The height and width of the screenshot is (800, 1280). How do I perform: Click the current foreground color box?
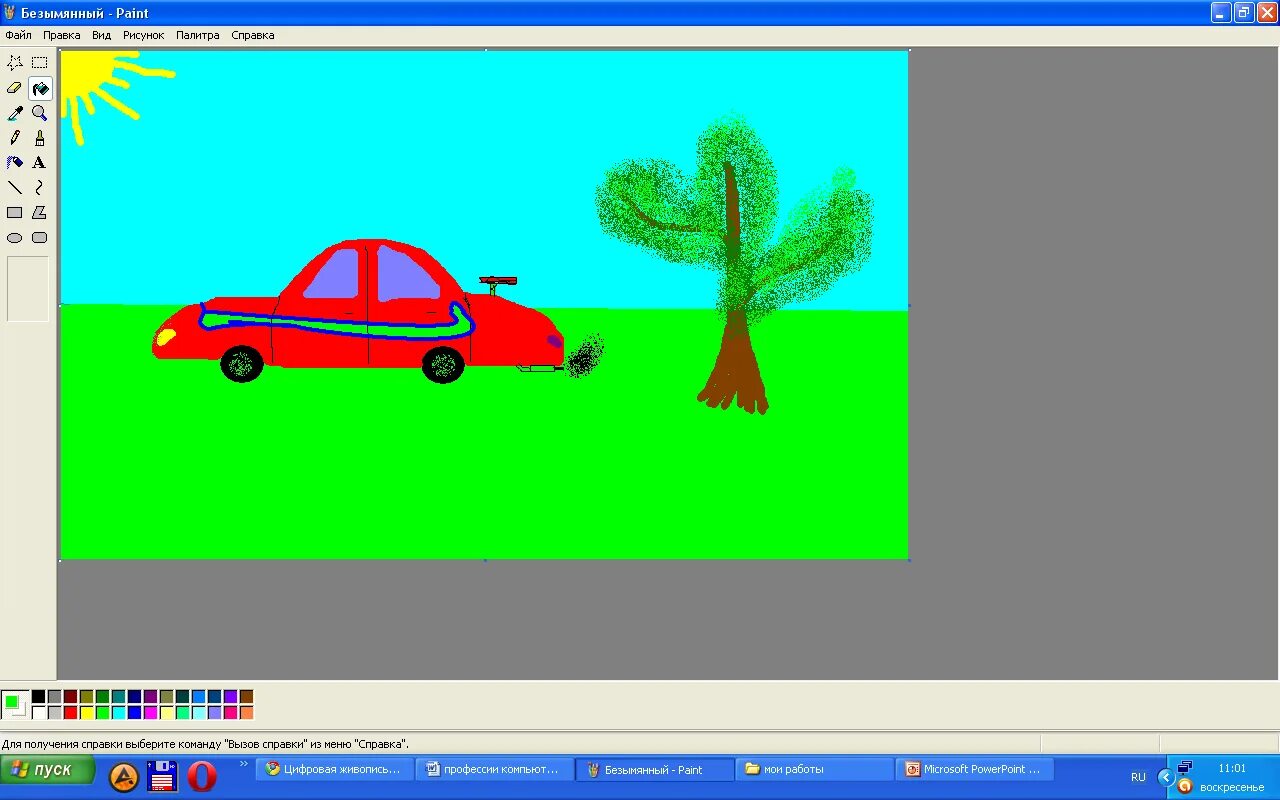click(12, 701)
